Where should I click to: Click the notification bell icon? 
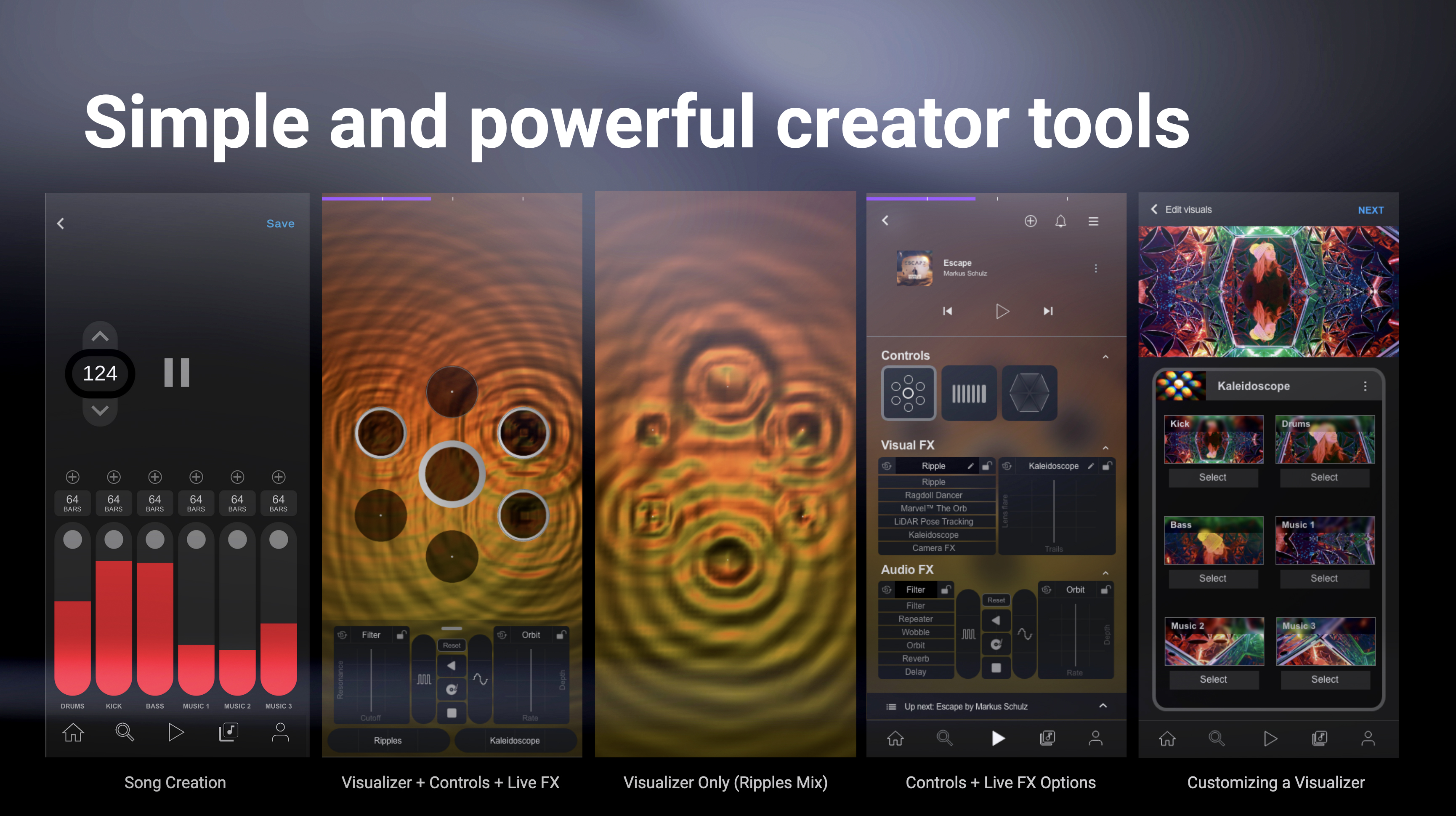pos(1060,221)
